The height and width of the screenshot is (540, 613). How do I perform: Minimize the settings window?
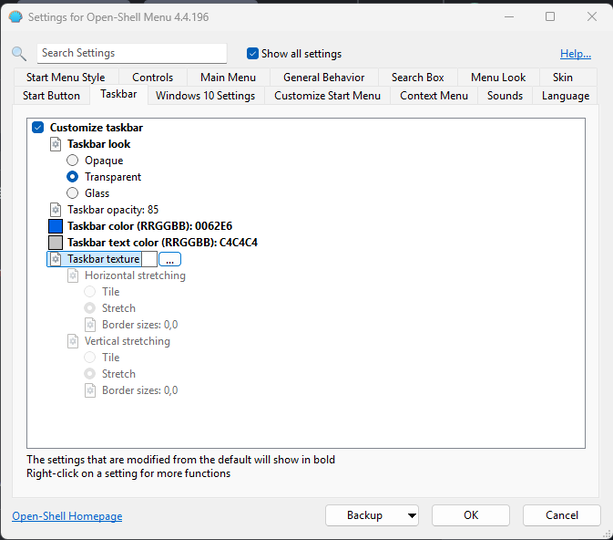[x=509, y=17]
